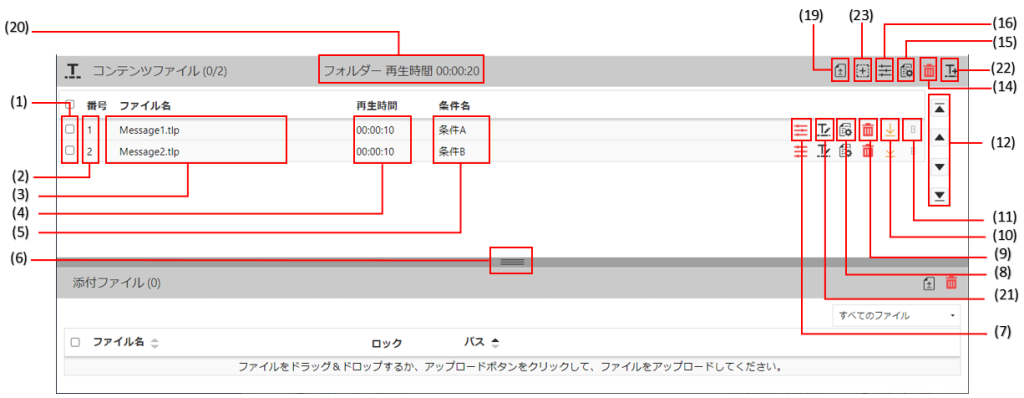Click 00:00:10 playback time of Message2.tlp
This screenshot has width=1024, height=398.
pyautogui.click(x=375, y=152)
